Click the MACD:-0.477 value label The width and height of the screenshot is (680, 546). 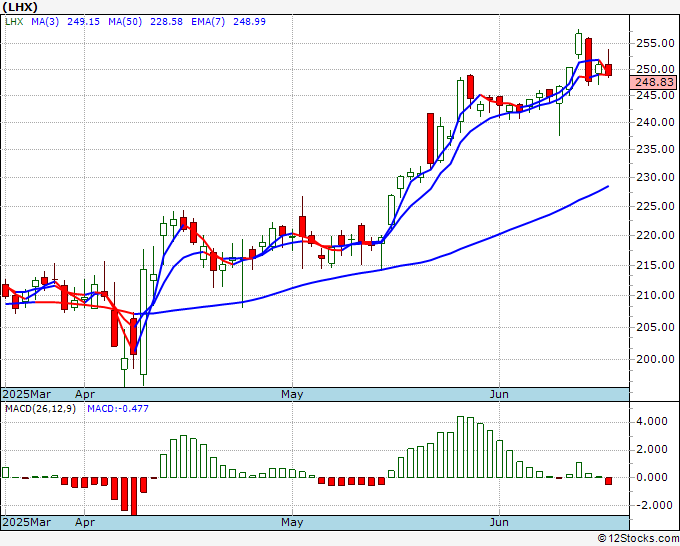click(x=118, y=409)
